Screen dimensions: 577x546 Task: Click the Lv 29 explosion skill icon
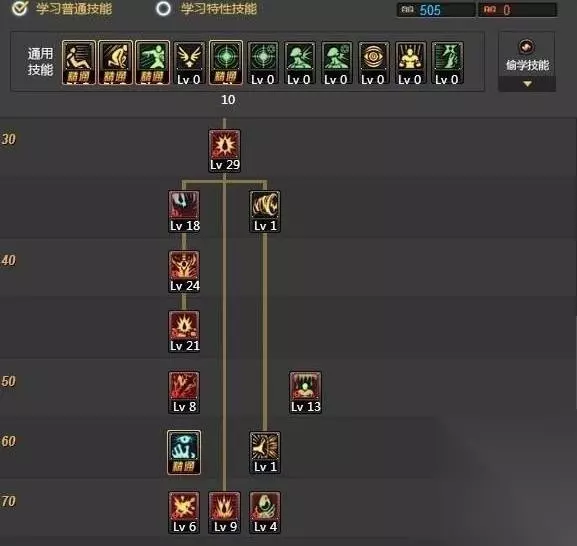tap(224, 150)
